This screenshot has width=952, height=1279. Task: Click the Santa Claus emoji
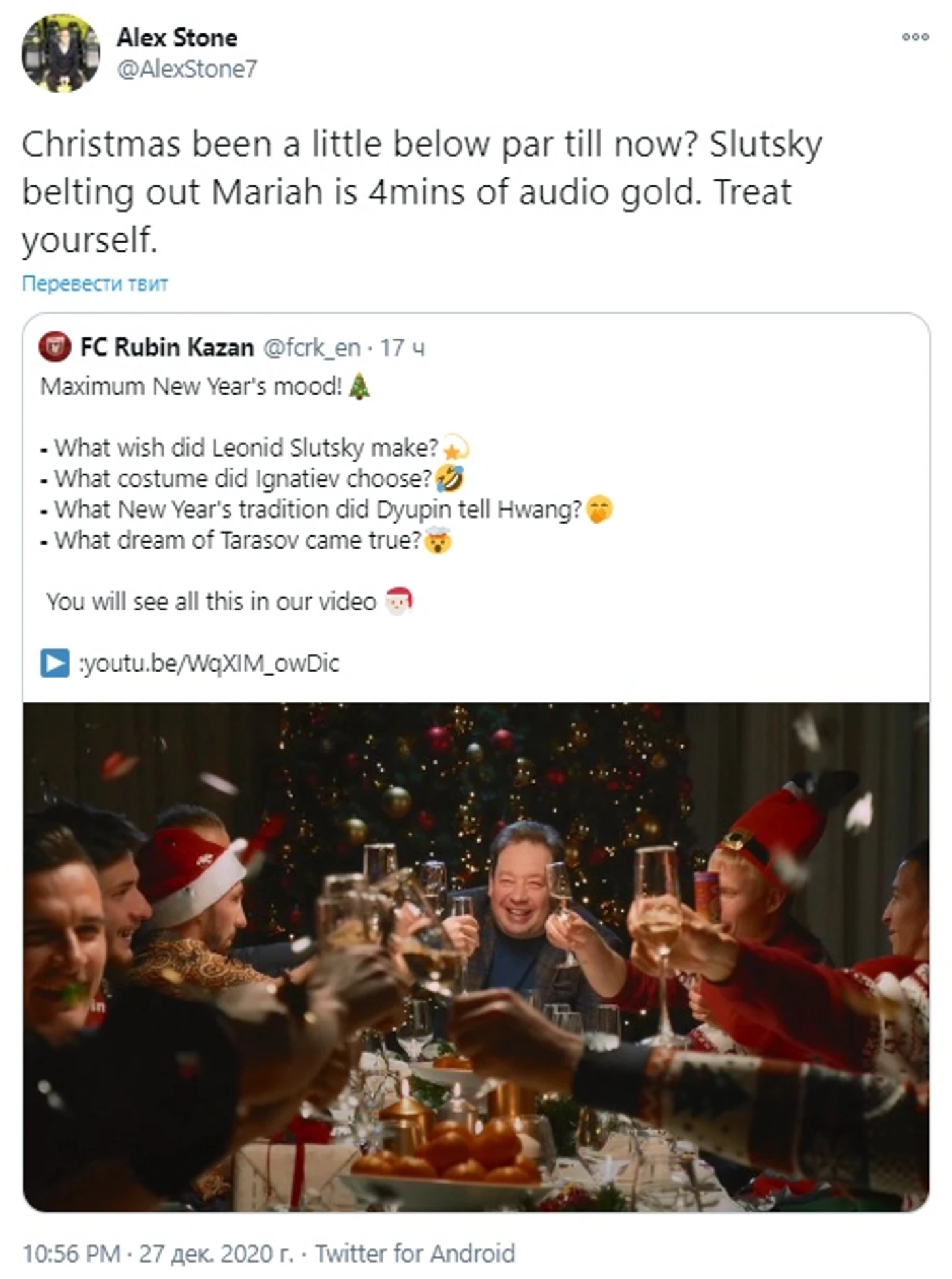[398, 601]
